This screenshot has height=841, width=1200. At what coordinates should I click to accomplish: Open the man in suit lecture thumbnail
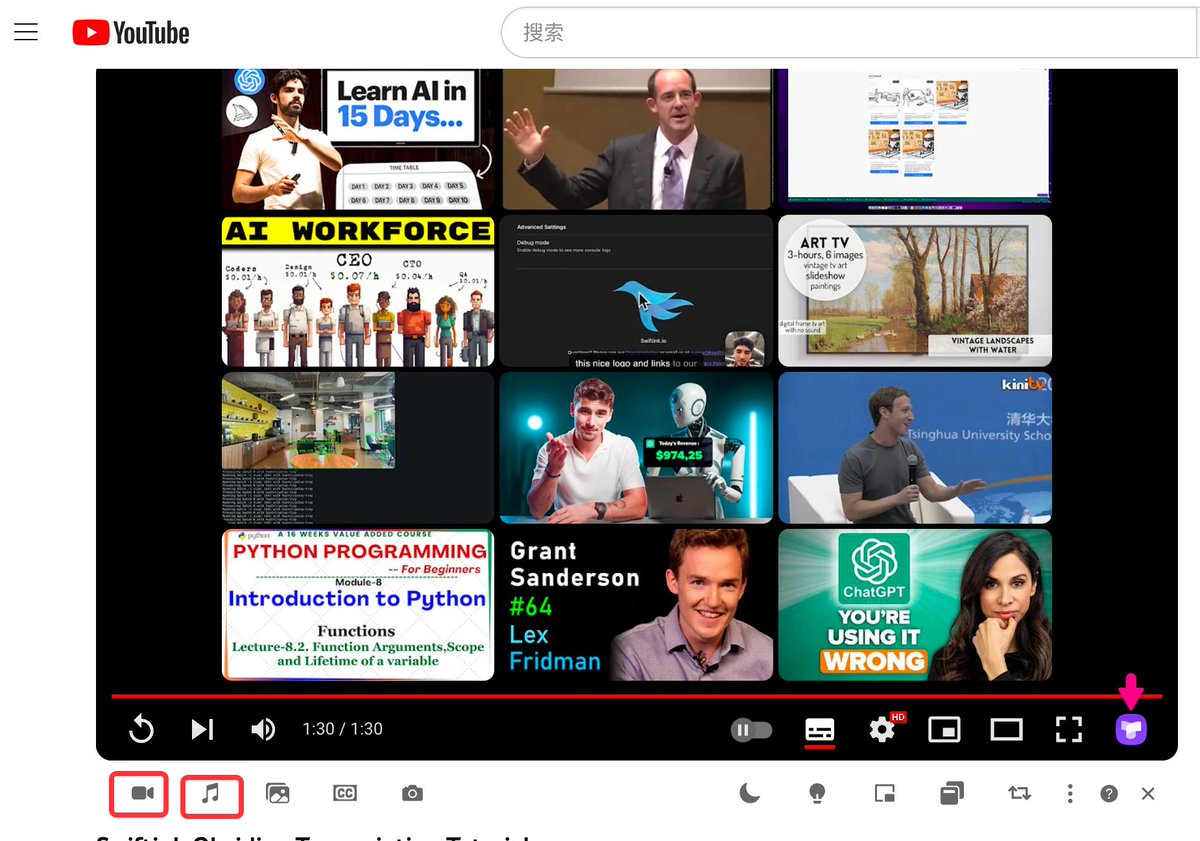(x=636, y=139)
